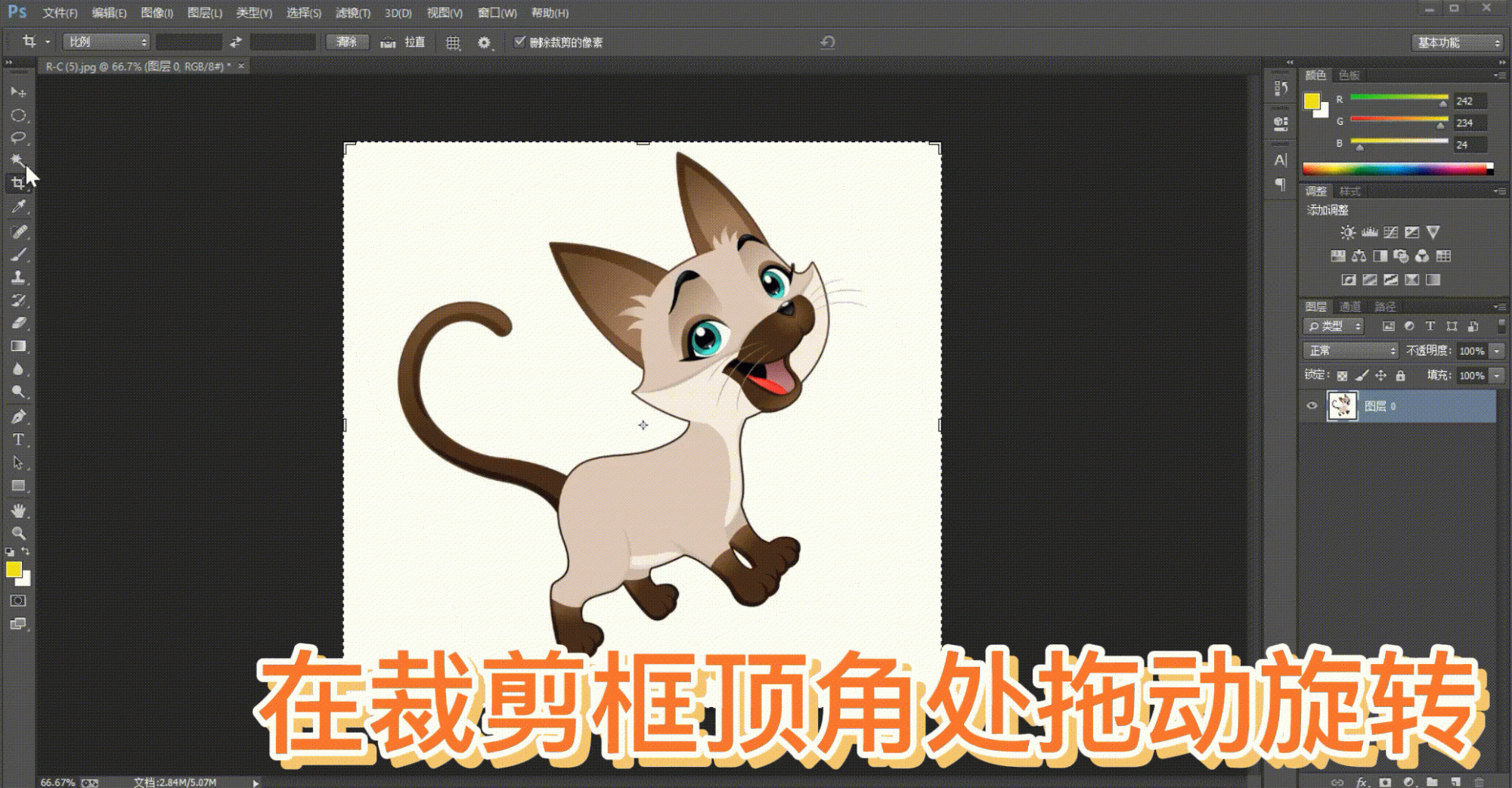Add a Brightness/Contrast adjustment
Screen dimensions: 1512x788
(1348, 232)
